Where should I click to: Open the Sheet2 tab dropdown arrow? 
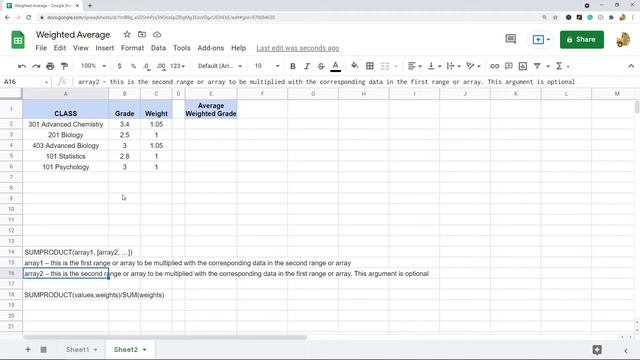(144, 350)
